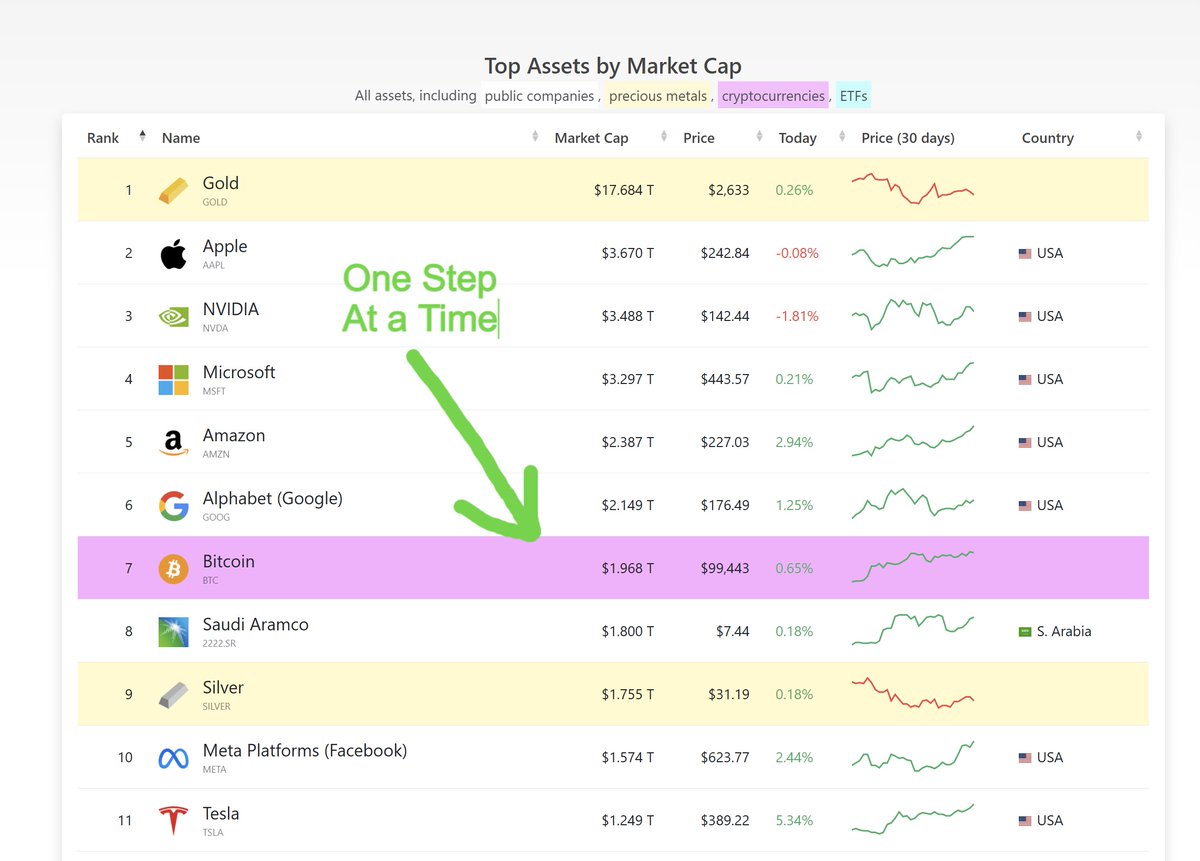
Task: Sort using the arrows after the Today header
Action: pyautogui.click(x=840, y=137)
